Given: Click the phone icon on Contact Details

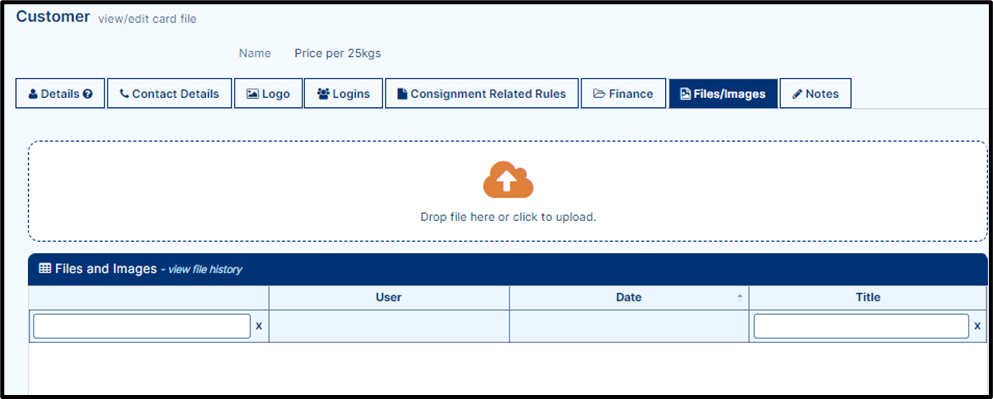Looking at the screenshot, I should pyautogui.click(x=124, y=94).
